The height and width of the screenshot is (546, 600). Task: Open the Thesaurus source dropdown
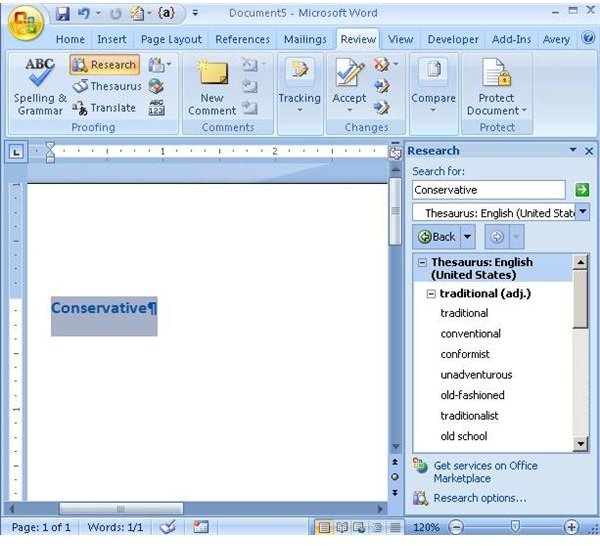pyautogui.click(x=583, y=212)
